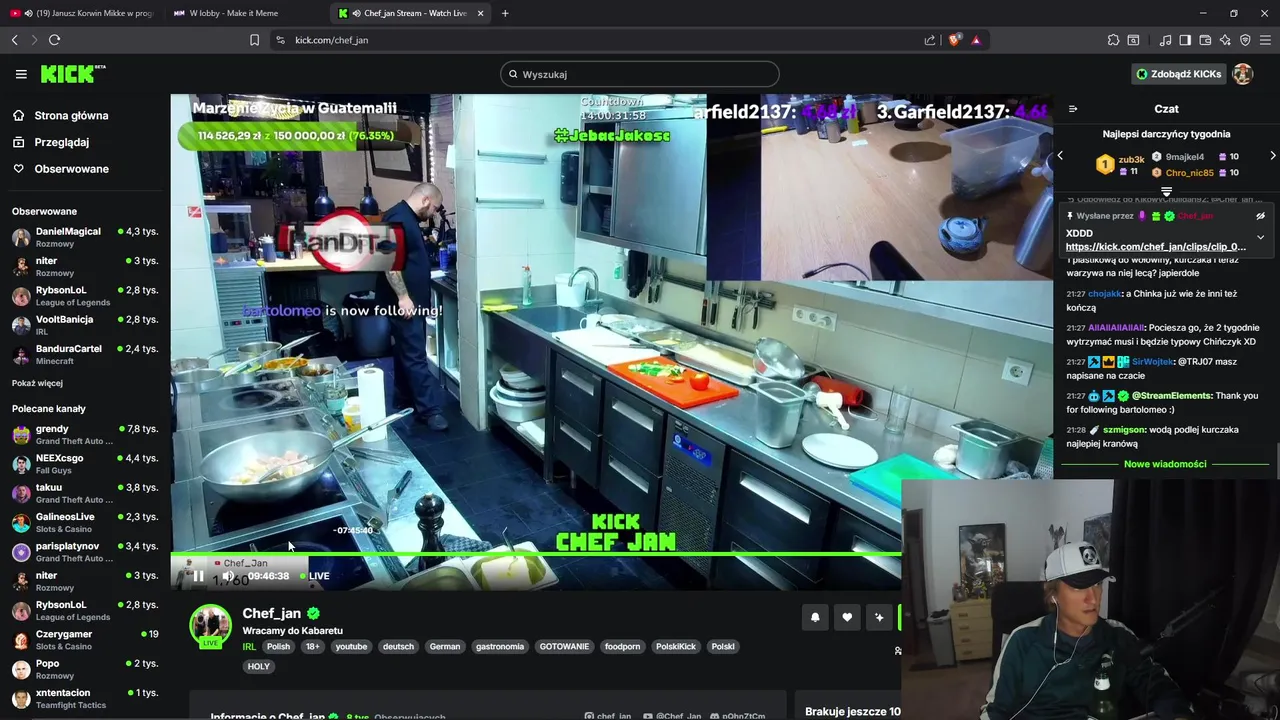Open the IRL category link
This screenshot has height=720, width=1280.
pos(249,646)
